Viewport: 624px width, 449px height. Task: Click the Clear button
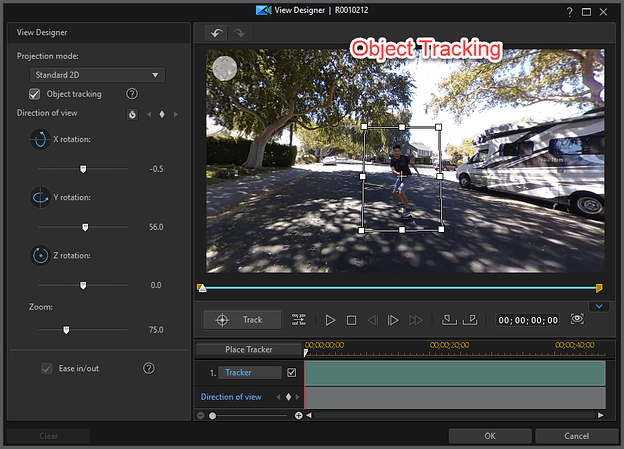[x=49, y=436]
